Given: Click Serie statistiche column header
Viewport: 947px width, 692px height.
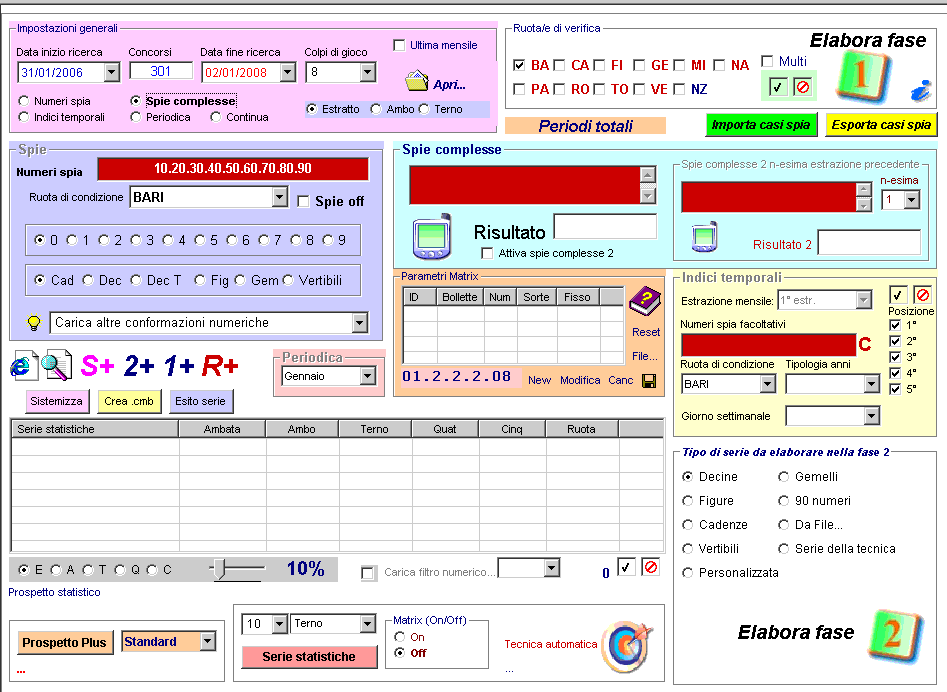Looking at the screenshot, I should click(x=95, y=429).
